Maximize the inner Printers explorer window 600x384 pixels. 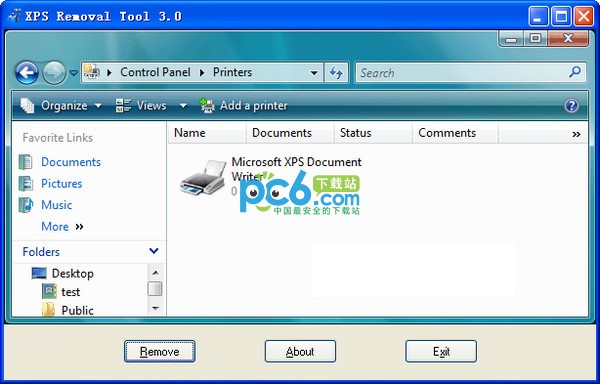click(535, 39)
